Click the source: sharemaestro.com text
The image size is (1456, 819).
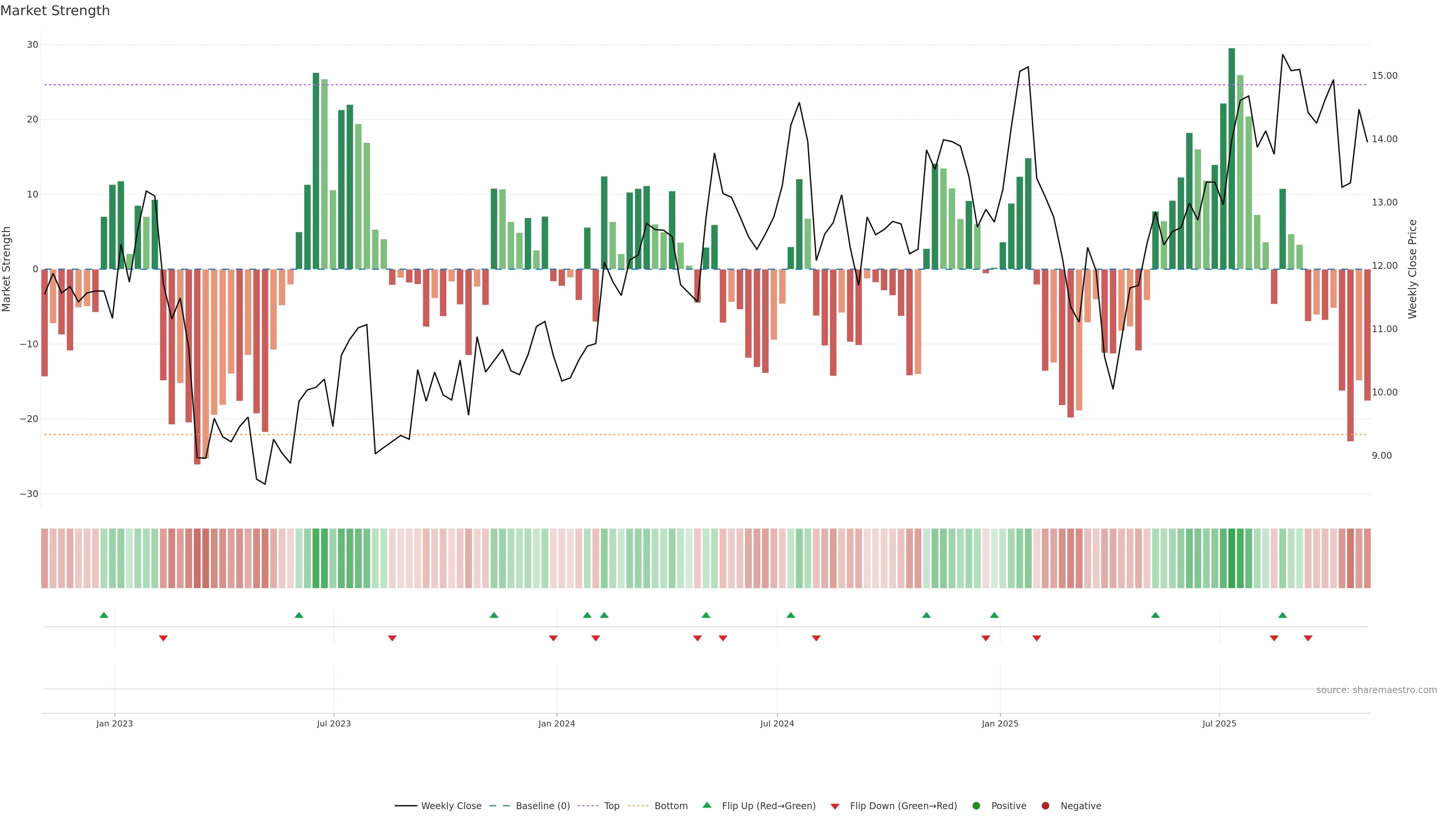[1376, 690]
